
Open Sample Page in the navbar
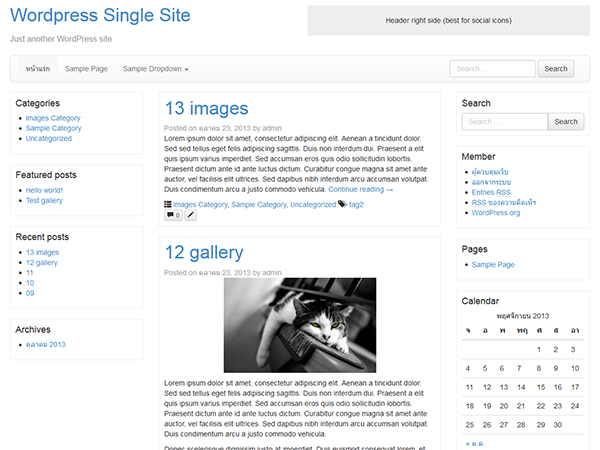pyautogui.click(x=86, y=69)
